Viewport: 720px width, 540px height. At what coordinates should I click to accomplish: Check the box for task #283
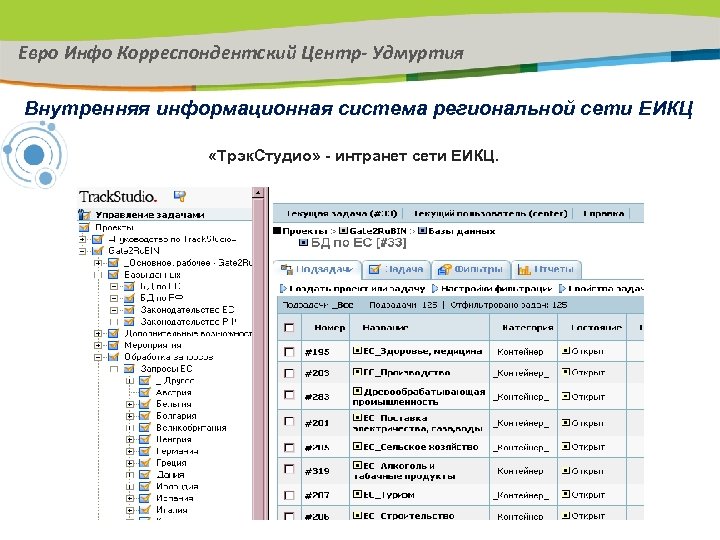click(x=289, y=395)
